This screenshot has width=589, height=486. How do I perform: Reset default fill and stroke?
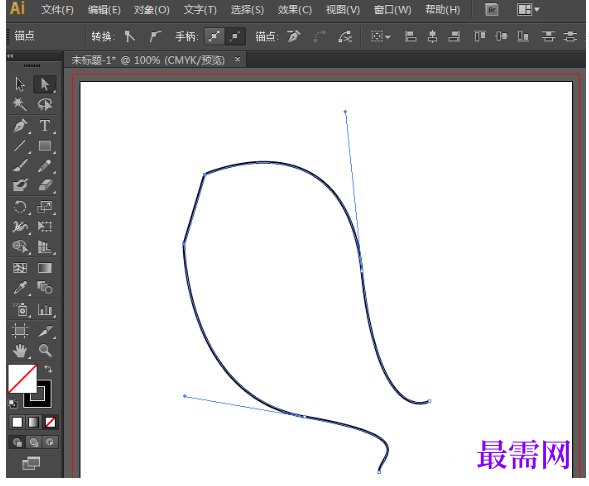pos(13,404)
